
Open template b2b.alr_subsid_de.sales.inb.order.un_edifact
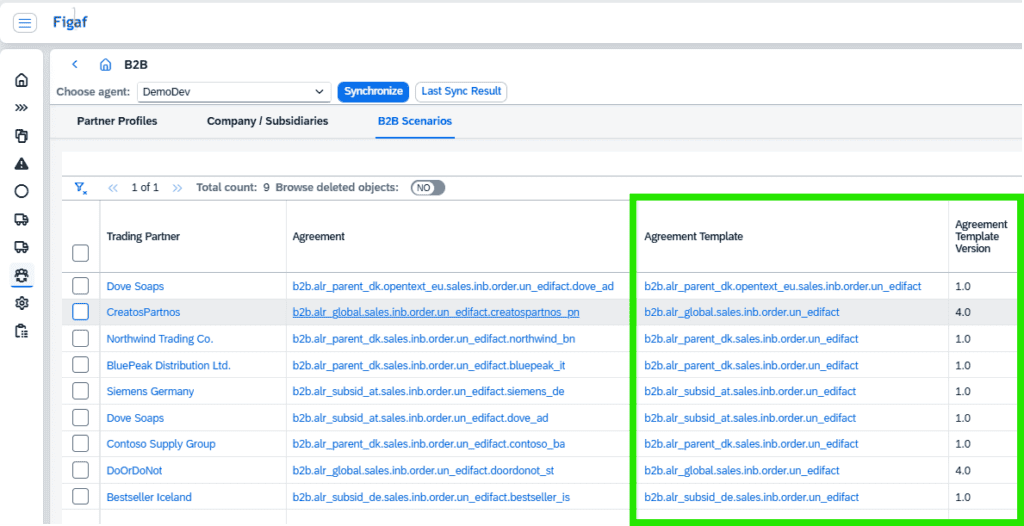(752, 497)
